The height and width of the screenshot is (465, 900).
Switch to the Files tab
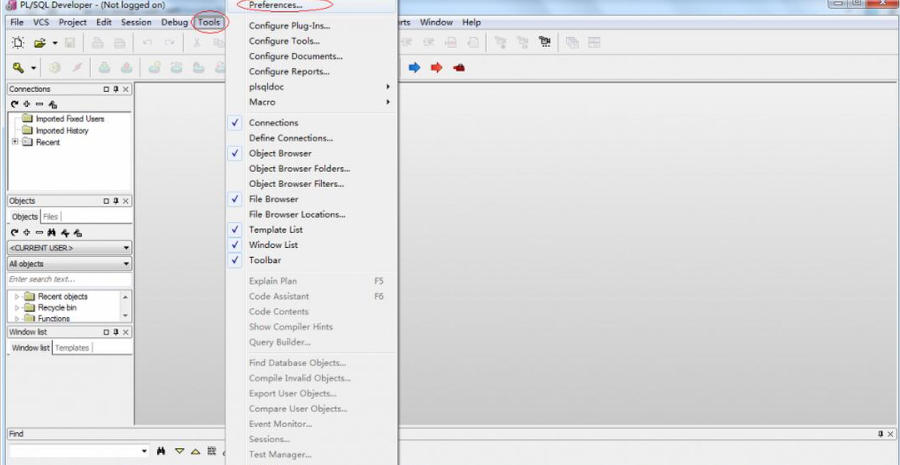click(51, 217)
